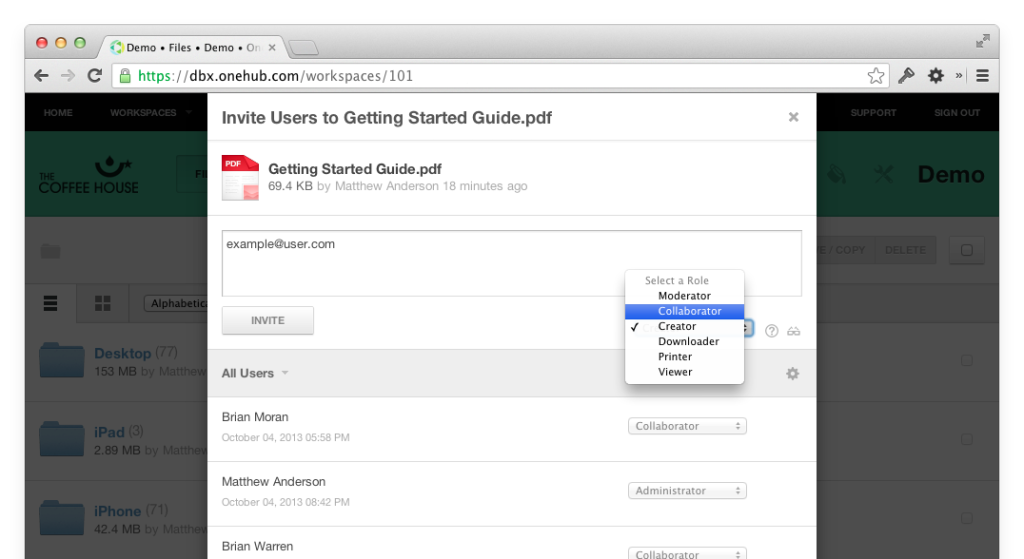Click the email addresses input field
The height and width of the screenshot is (559, 1024).
click(x=511, y=263)
